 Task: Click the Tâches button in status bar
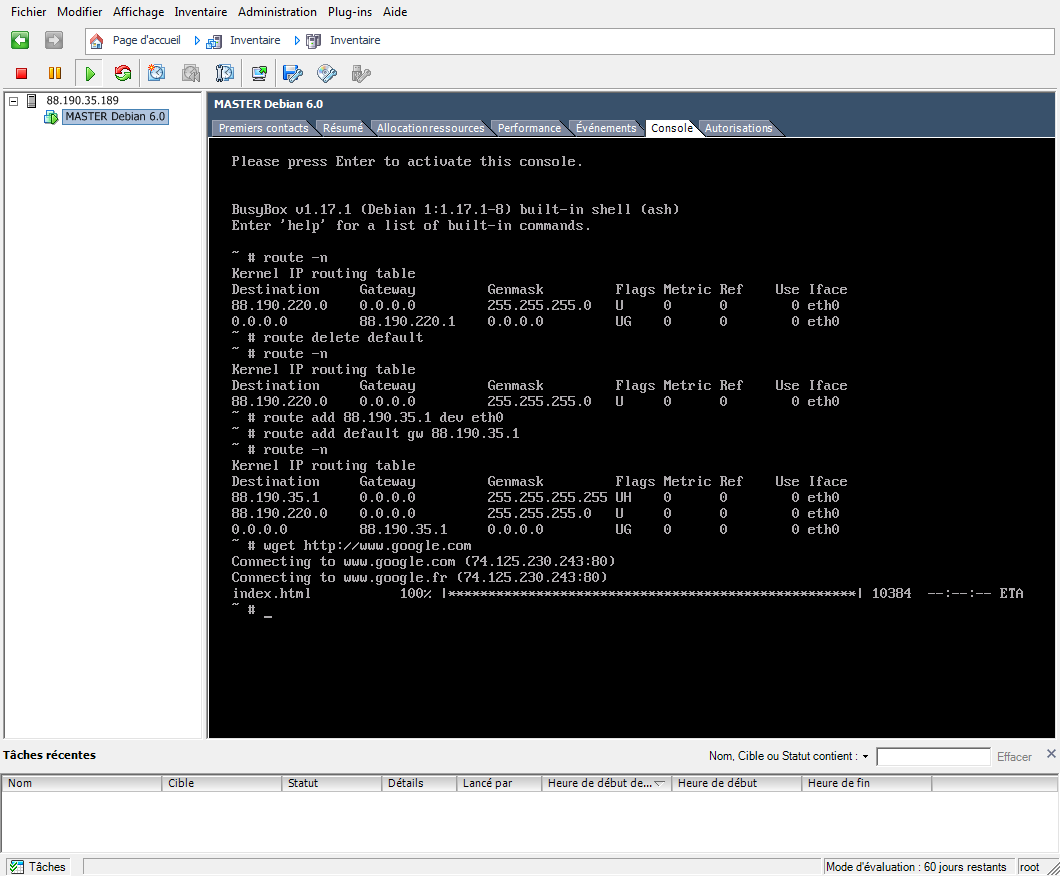point(39,867)
